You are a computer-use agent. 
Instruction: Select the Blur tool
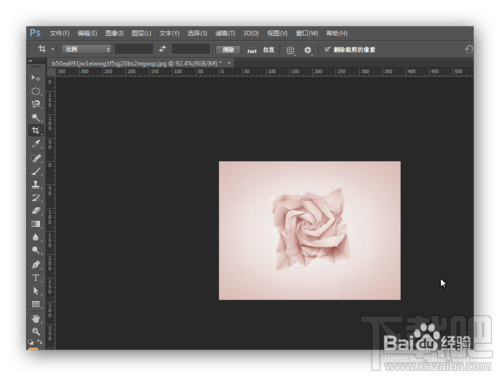click(36, 237)
